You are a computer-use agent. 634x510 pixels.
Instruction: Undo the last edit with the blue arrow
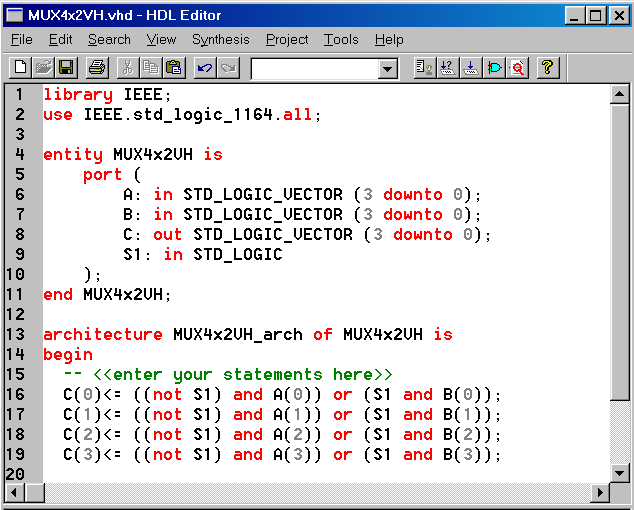click(x=205, y=68)
